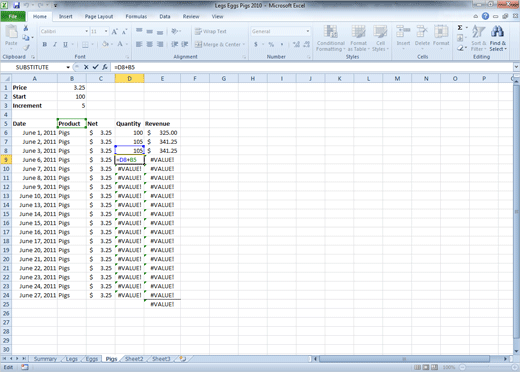Open the Number Format General dropdown

(308, 31)
